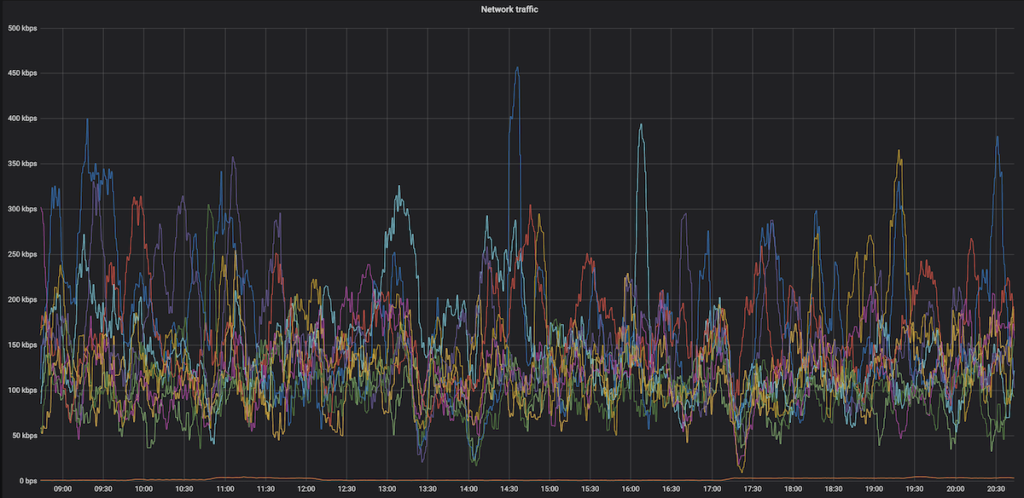The height and width of the screenshot is (498, 1024).
Task: Click the 17:30 time axis label
Action: 752,489
